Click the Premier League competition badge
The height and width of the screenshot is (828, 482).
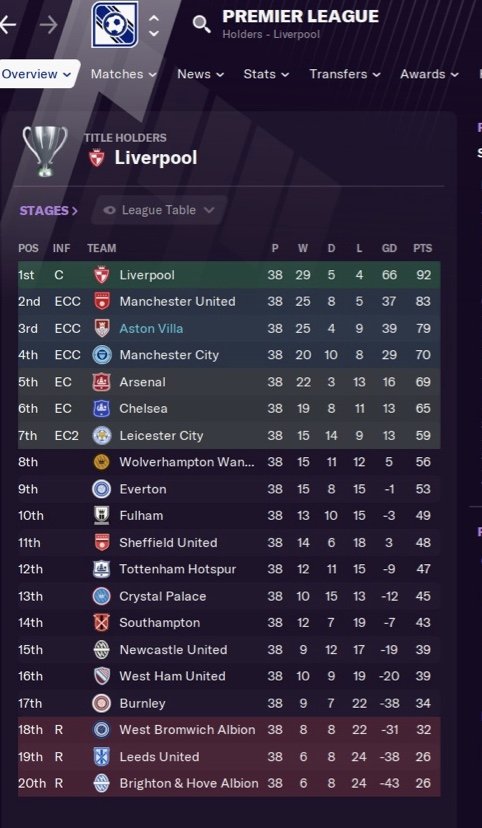pos(115,24)
